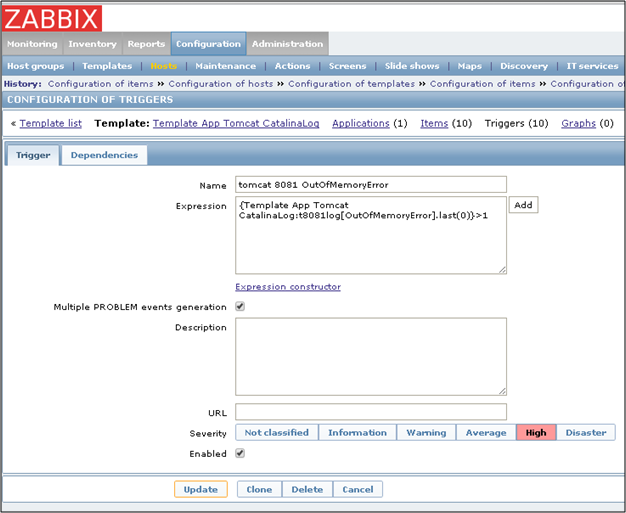Open the Graphs link
Image resolution: width=626 pixels, height=513 pixels.
click(x=578, y=123)
